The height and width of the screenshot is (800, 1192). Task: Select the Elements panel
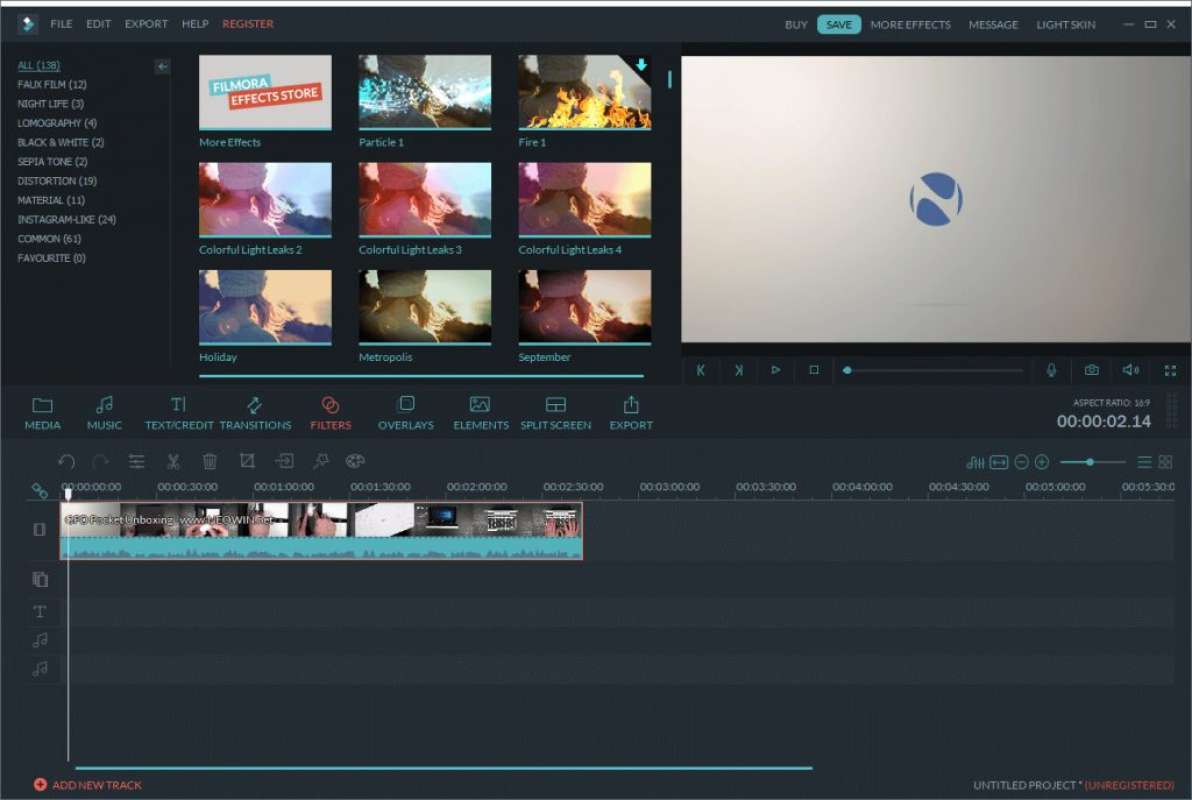point(480,412)
